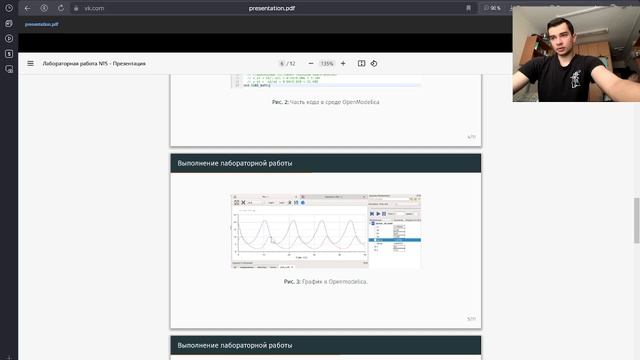Reload the current page
The width and height of the screenshot is (640, 360).
[x=60, y=8]
